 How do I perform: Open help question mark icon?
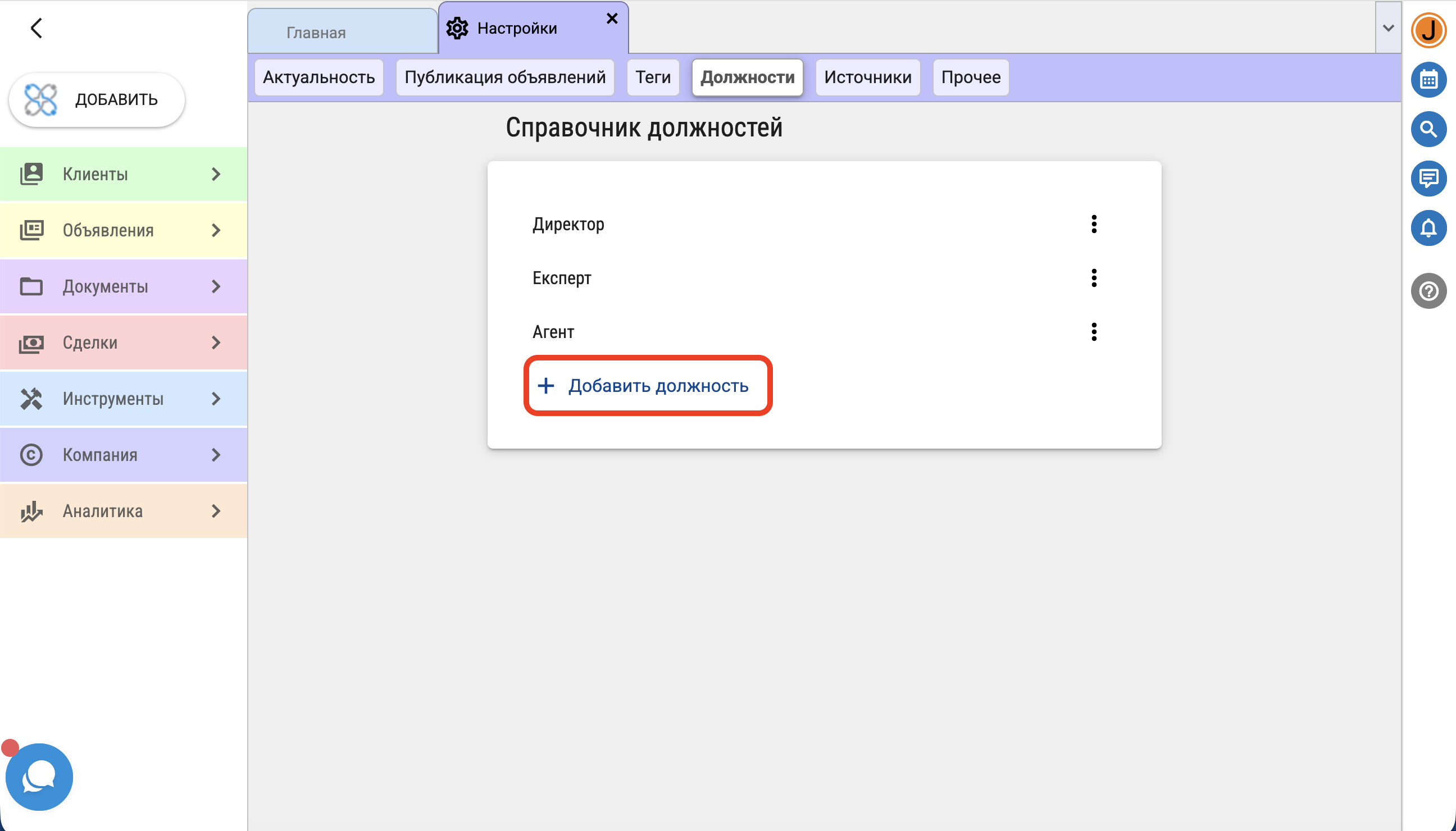[1428, 291]
